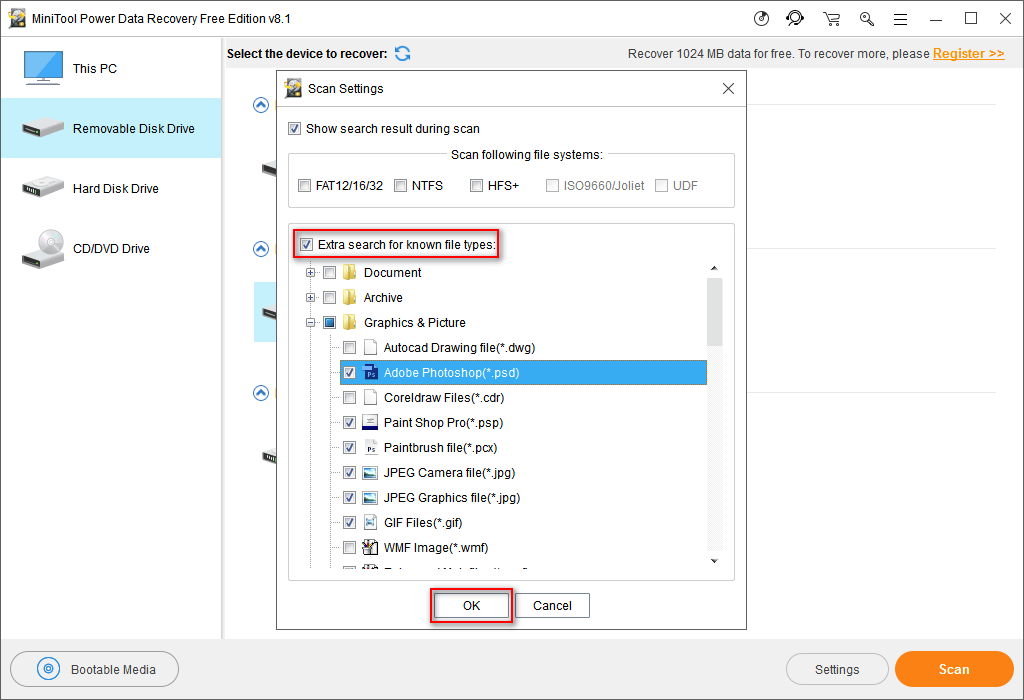Open the support headset icon
This screenshot has height=700, width=1024.
[x=795, y=18]
